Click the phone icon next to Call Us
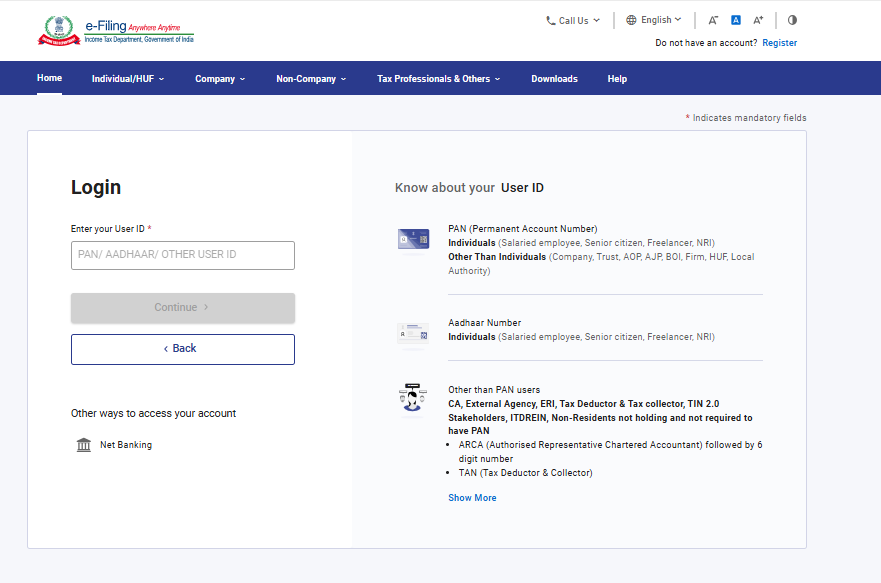 pos(551,21)
